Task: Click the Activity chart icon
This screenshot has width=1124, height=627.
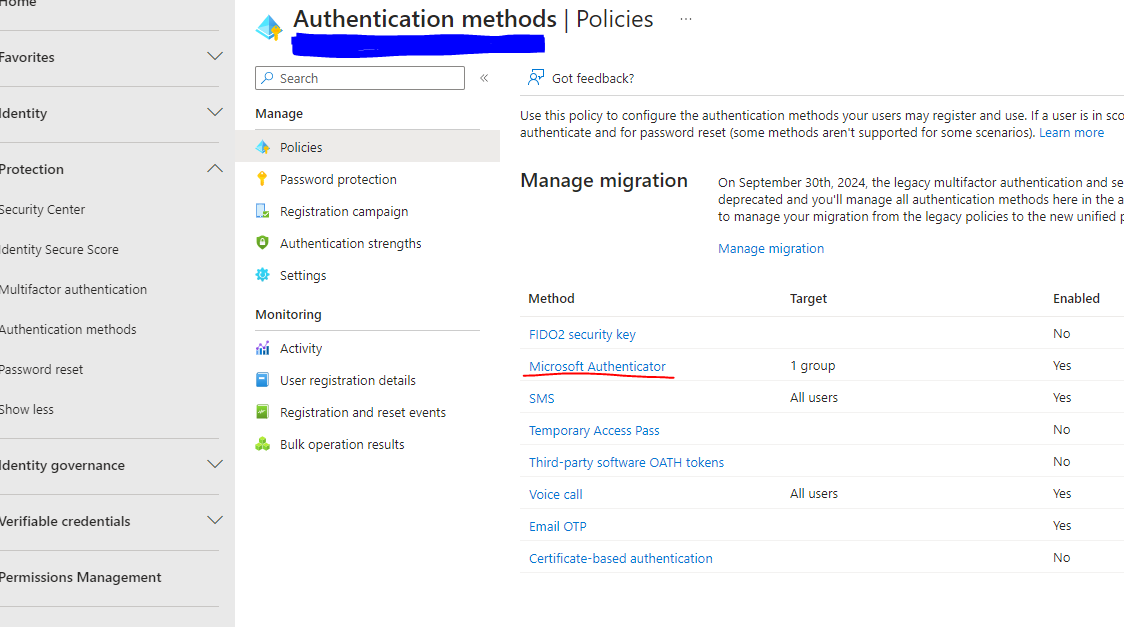Action: coord(262,348)
